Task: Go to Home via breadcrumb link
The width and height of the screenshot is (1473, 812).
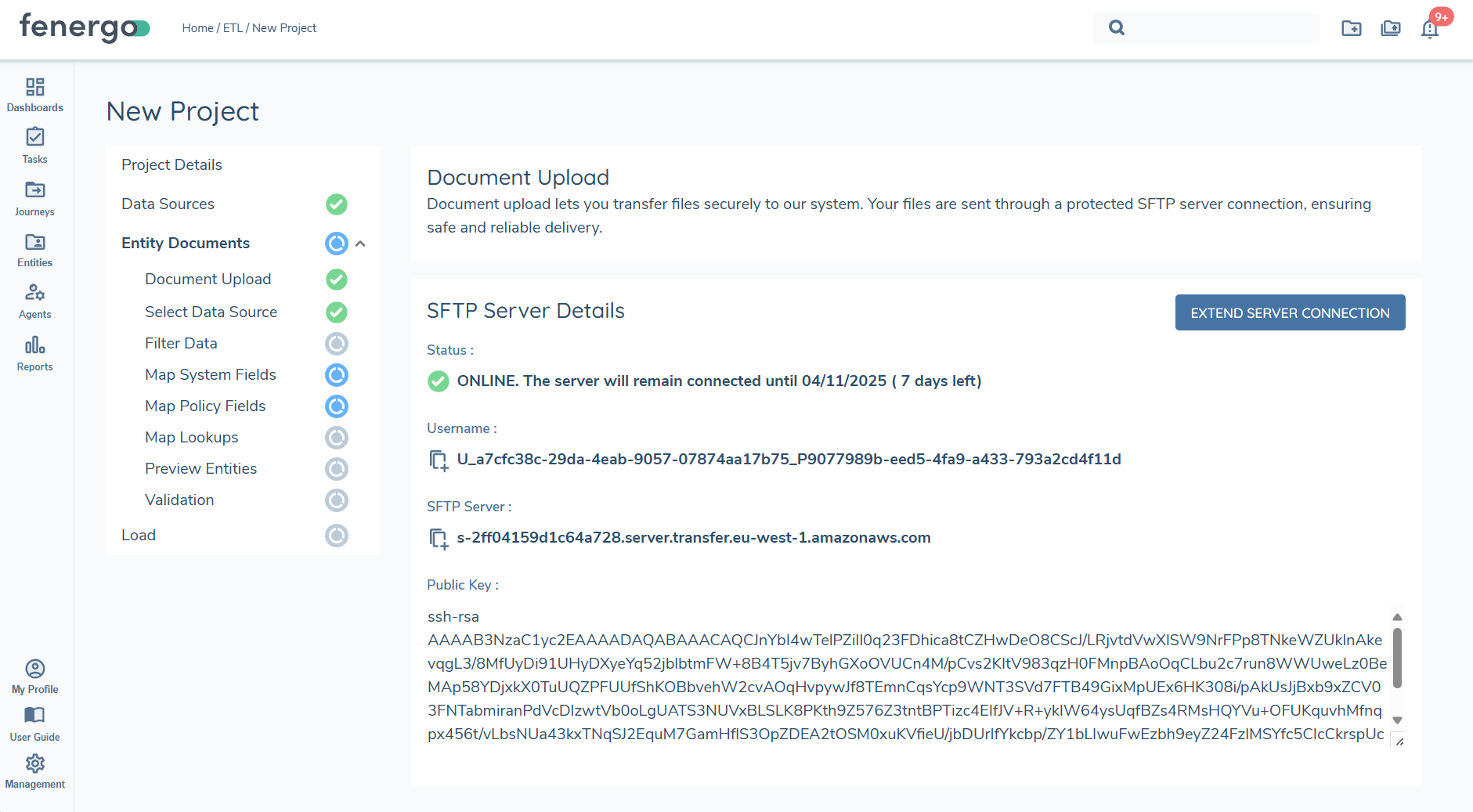Action: [x=197, y=27]
